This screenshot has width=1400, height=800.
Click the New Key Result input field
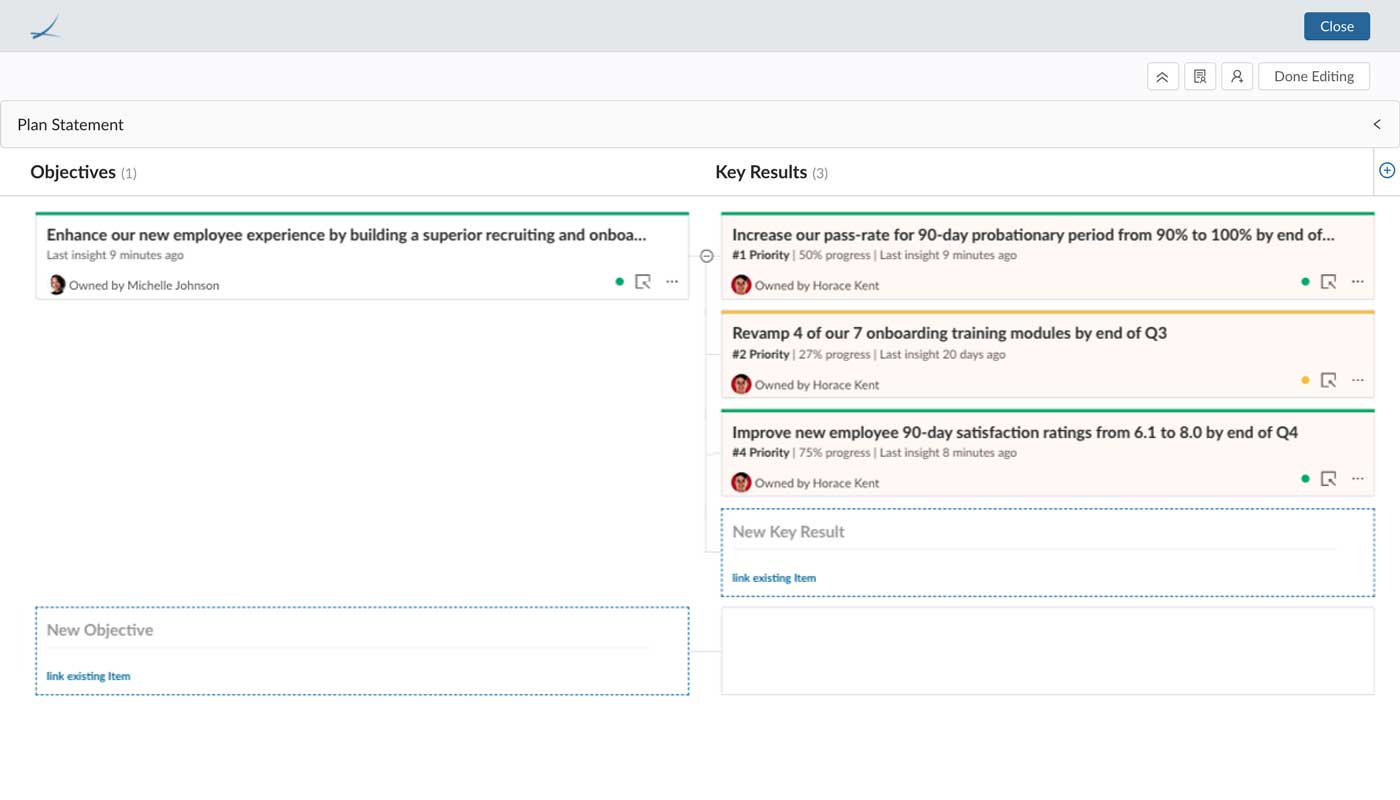point(1033,532)
